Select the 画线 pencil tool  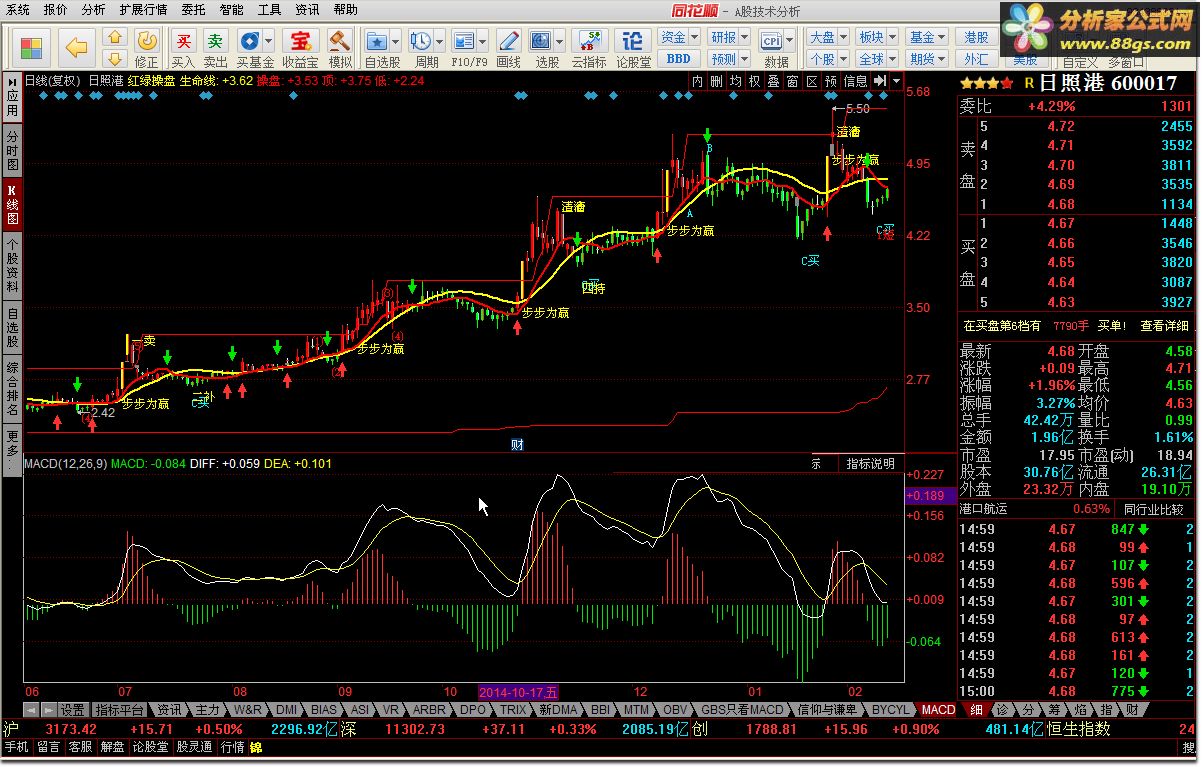(509, 47)
